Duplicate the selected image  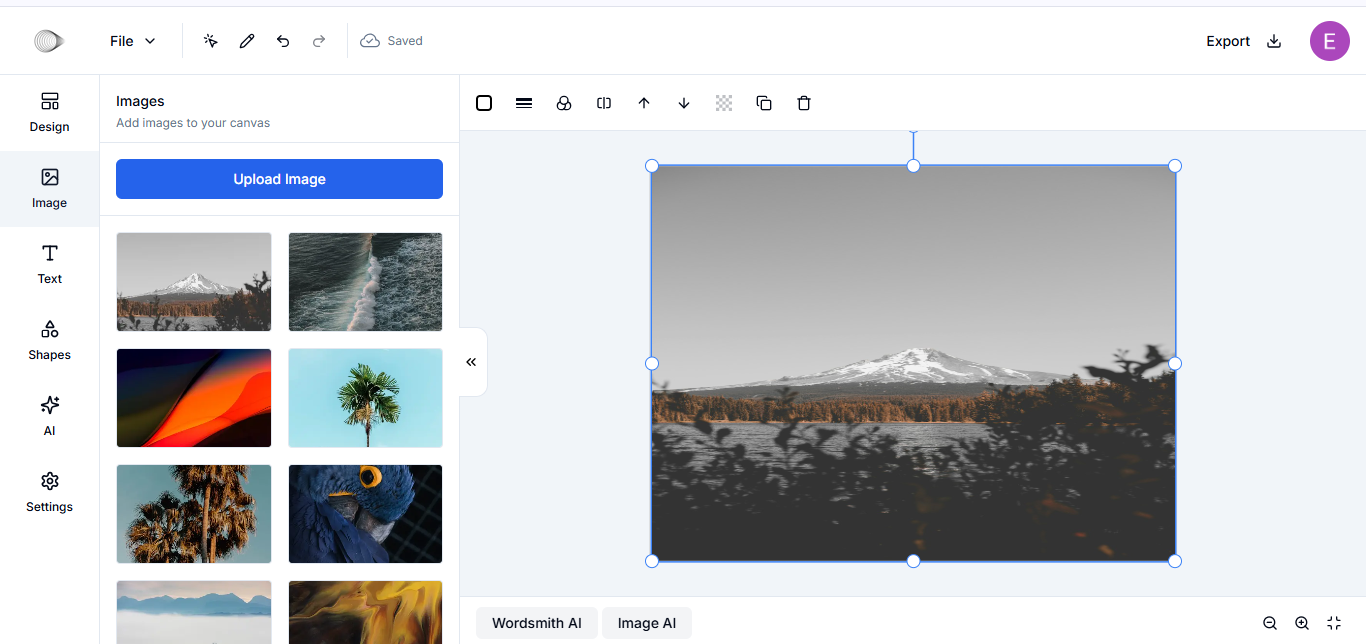pos(764,103)
